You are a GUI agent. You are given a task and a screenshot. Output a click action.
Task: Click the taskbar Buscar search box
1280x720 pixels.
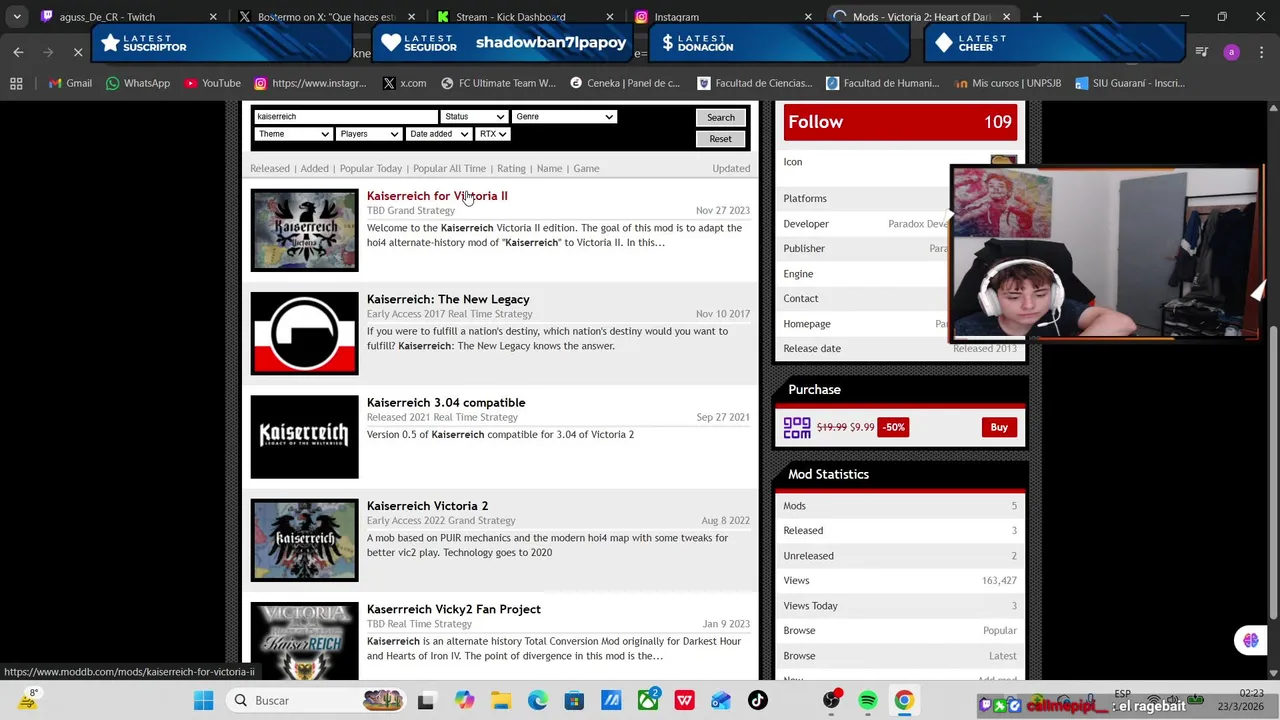[x=317, y=701]
